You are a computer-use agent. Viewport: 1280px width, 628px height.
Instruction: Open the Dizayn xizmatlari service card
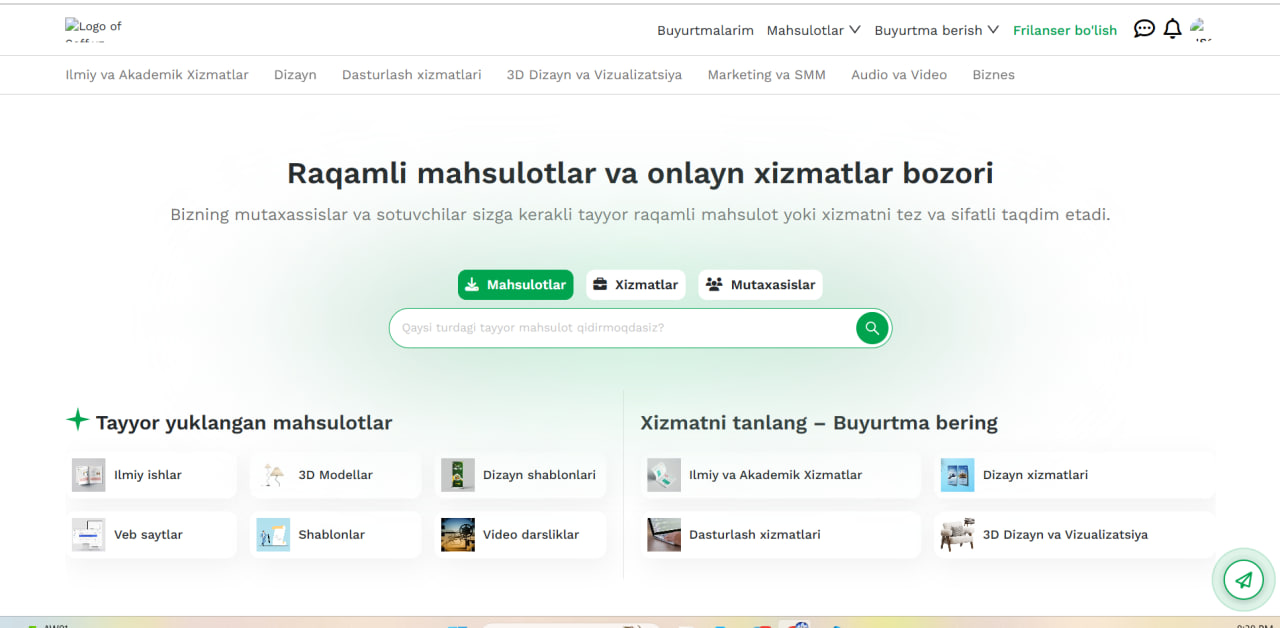[1074, 475]
